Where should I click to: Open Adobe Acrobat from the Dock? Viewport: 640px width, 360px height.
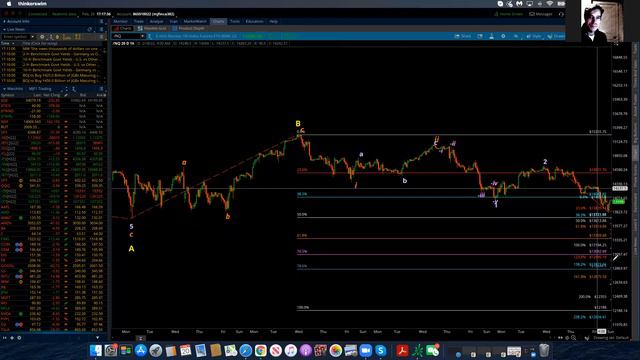(402, 350)
